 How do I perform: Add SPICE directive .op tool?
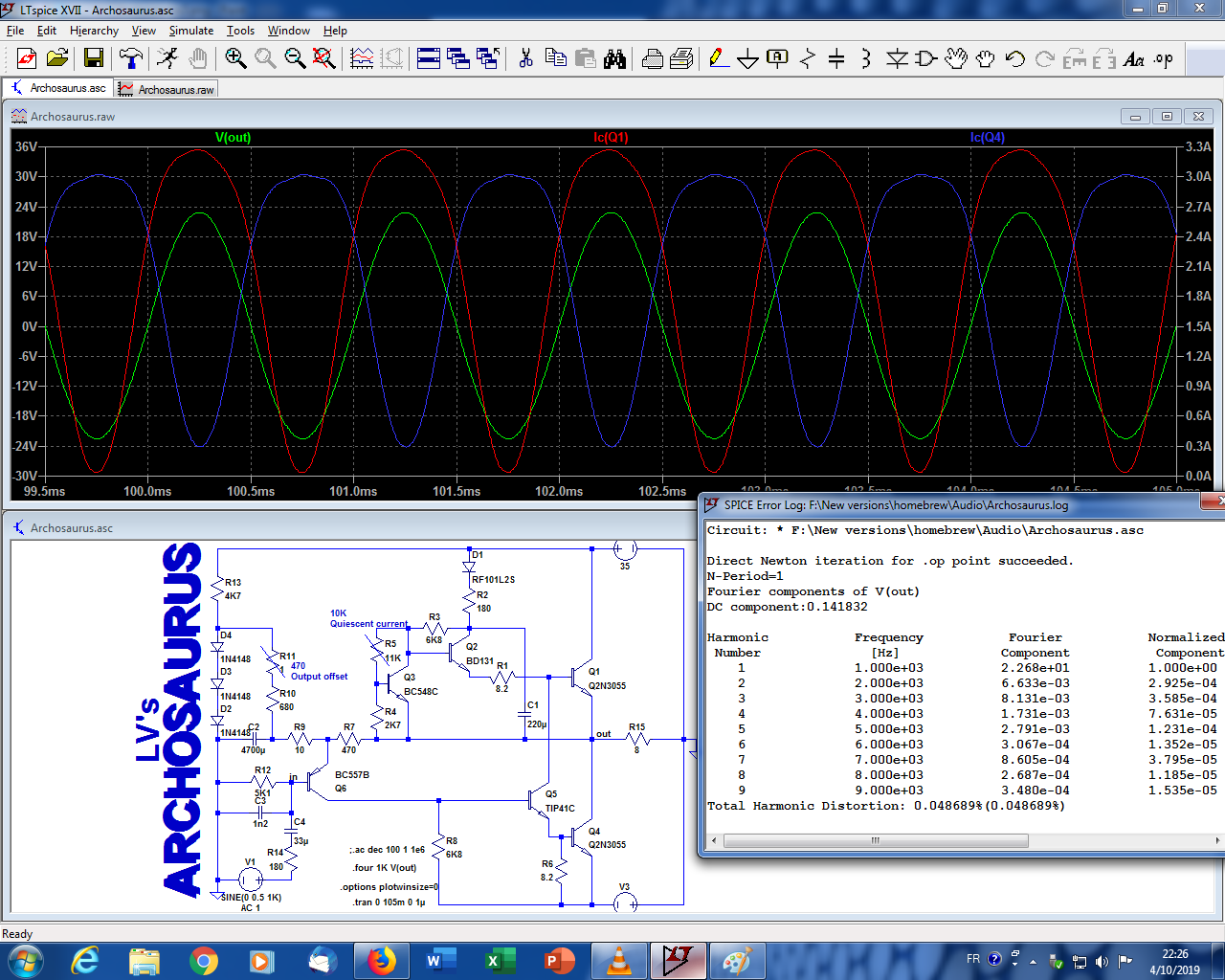pos(1164,59)
